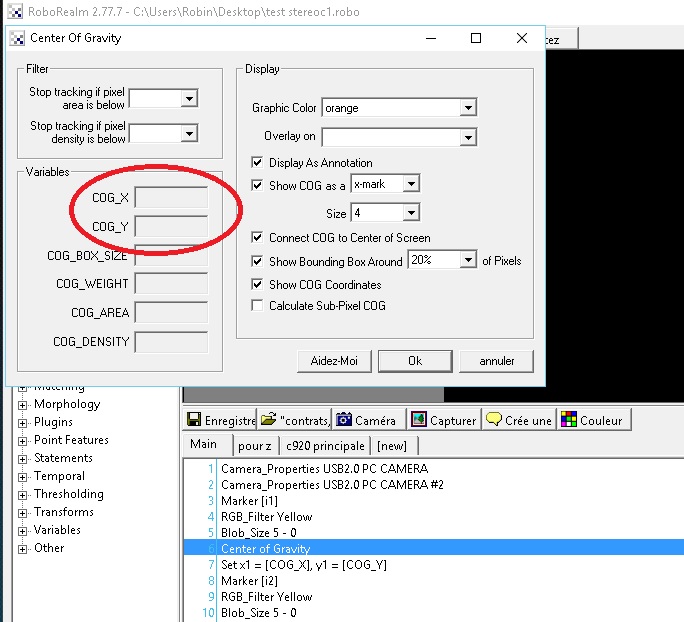
Task: Open the x-mark shape dropdown
Action: tap(411, 184)
